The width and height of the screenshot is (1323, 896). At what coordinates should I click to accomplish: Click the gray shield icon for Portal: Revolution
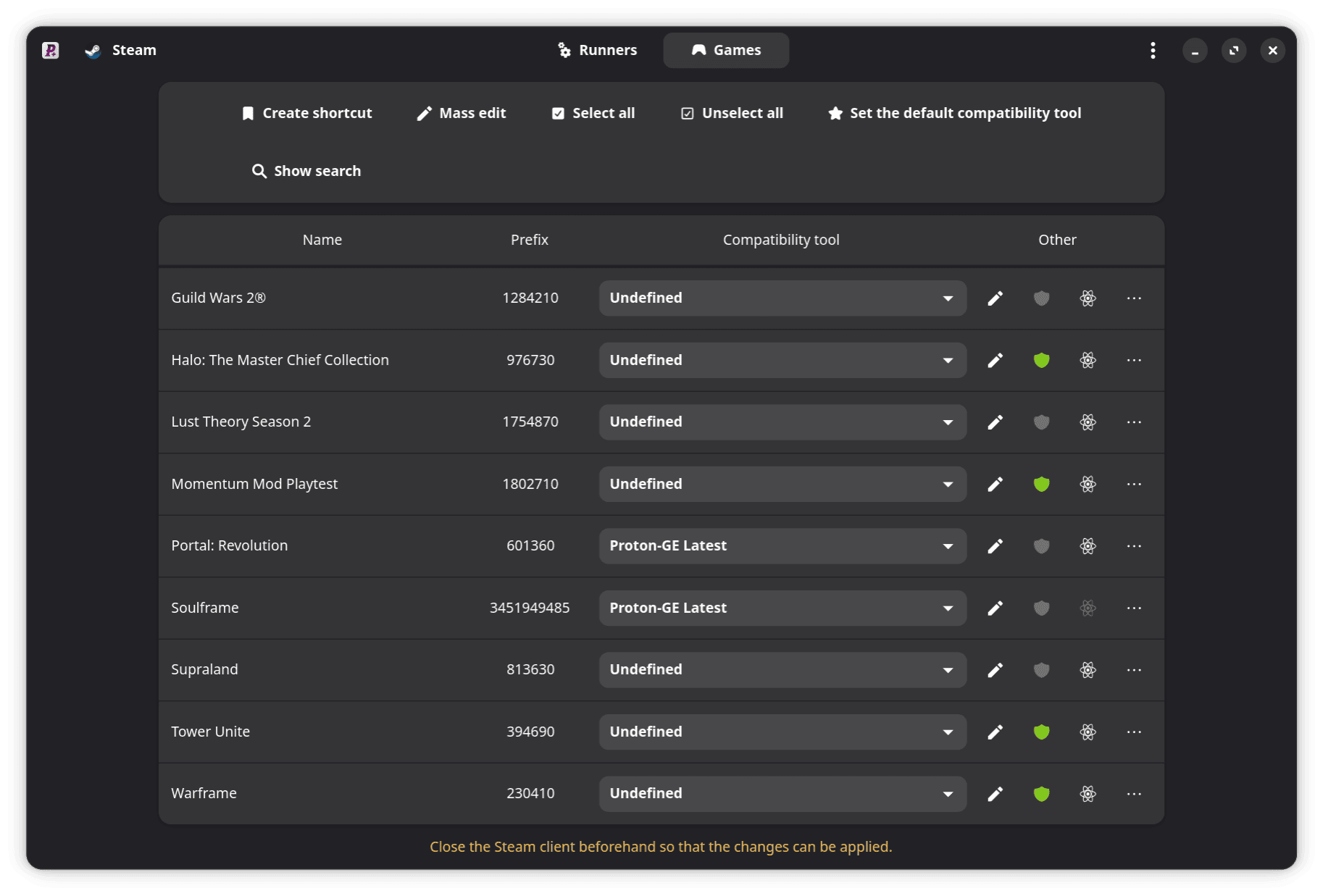[1041, 546]
